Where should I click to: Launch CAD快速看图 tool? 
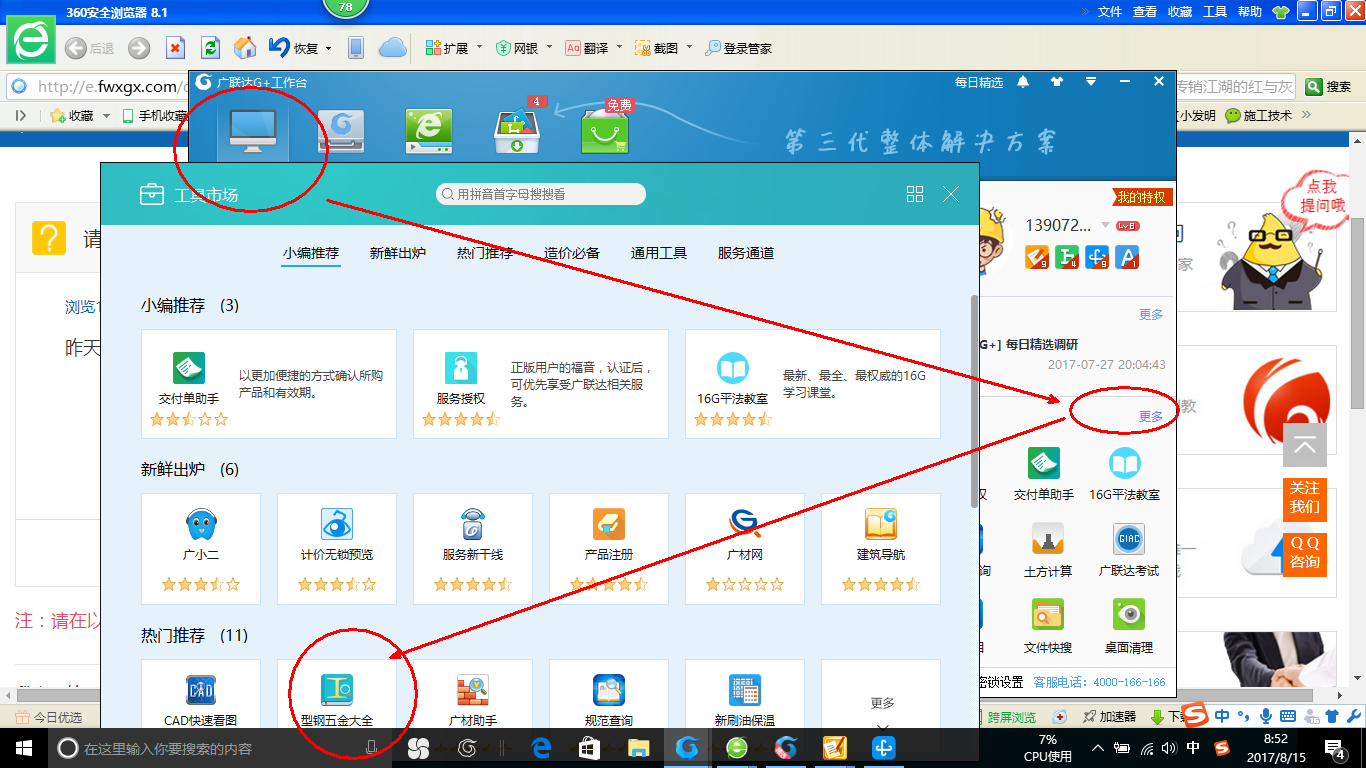coord(201,694)
